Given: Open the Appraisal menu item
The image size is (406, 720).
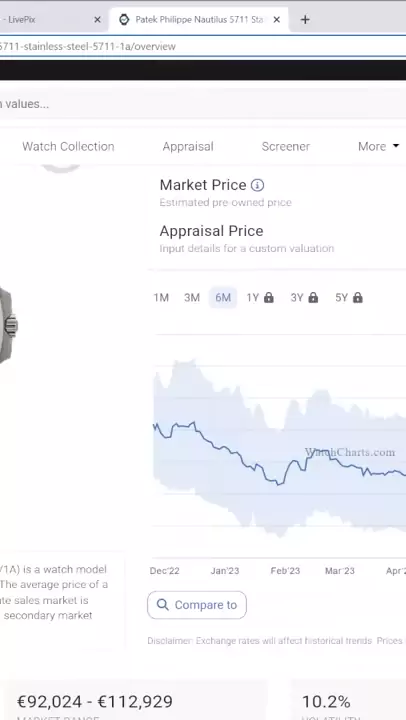Looking at the screenshot, I should point(188,146).
